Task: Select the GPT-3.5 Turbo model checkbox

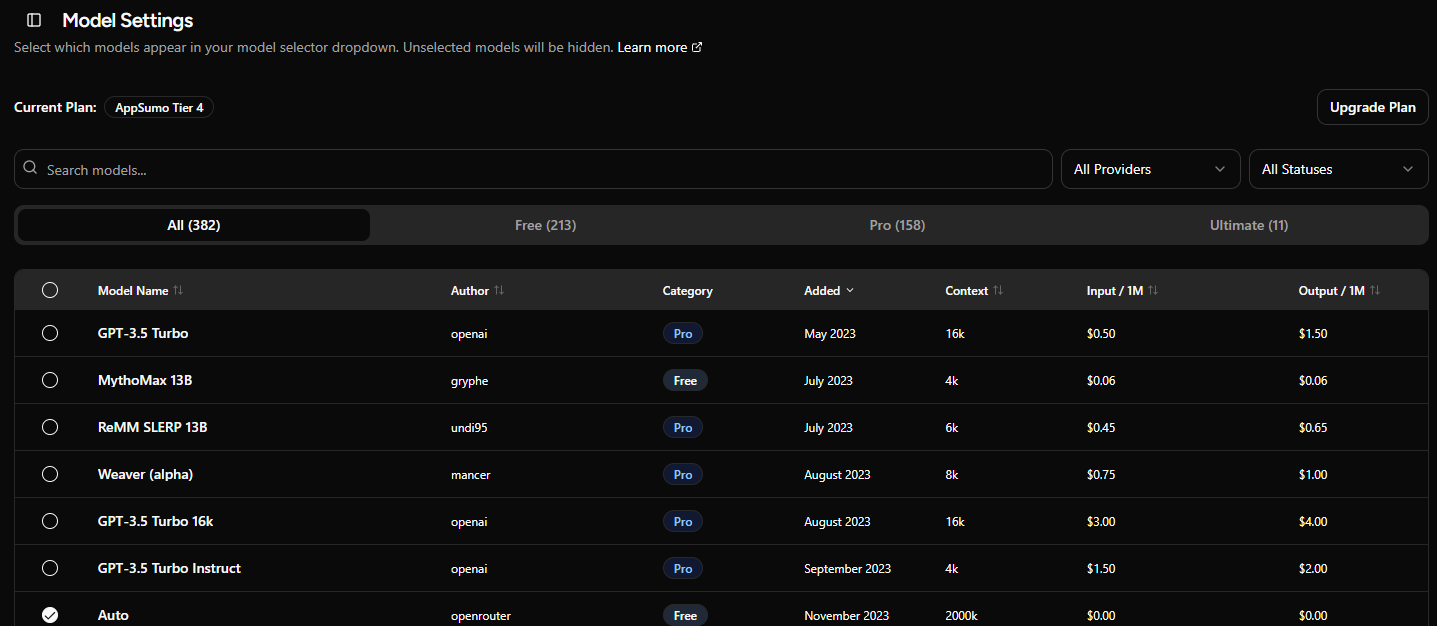Action: click(50, 333)
